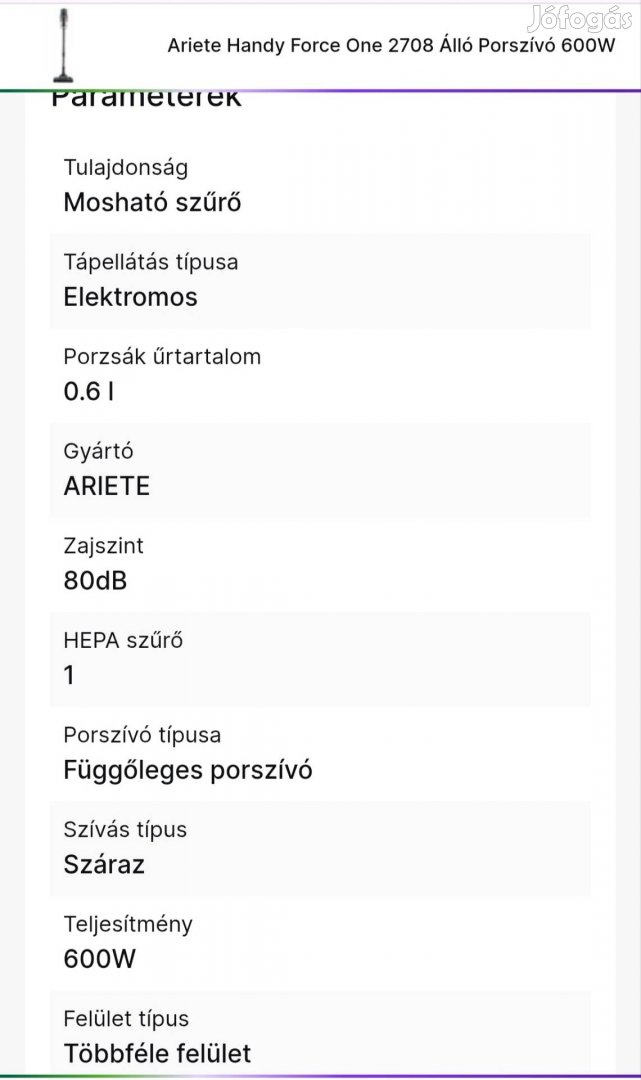Select the Elektromos value
Screen dimensions: 641x1080
coord(130,297)
